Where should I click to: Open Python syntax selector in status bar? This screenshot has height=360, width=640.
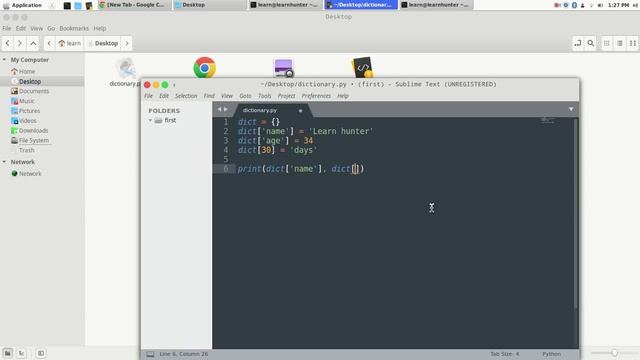(551, 354)
